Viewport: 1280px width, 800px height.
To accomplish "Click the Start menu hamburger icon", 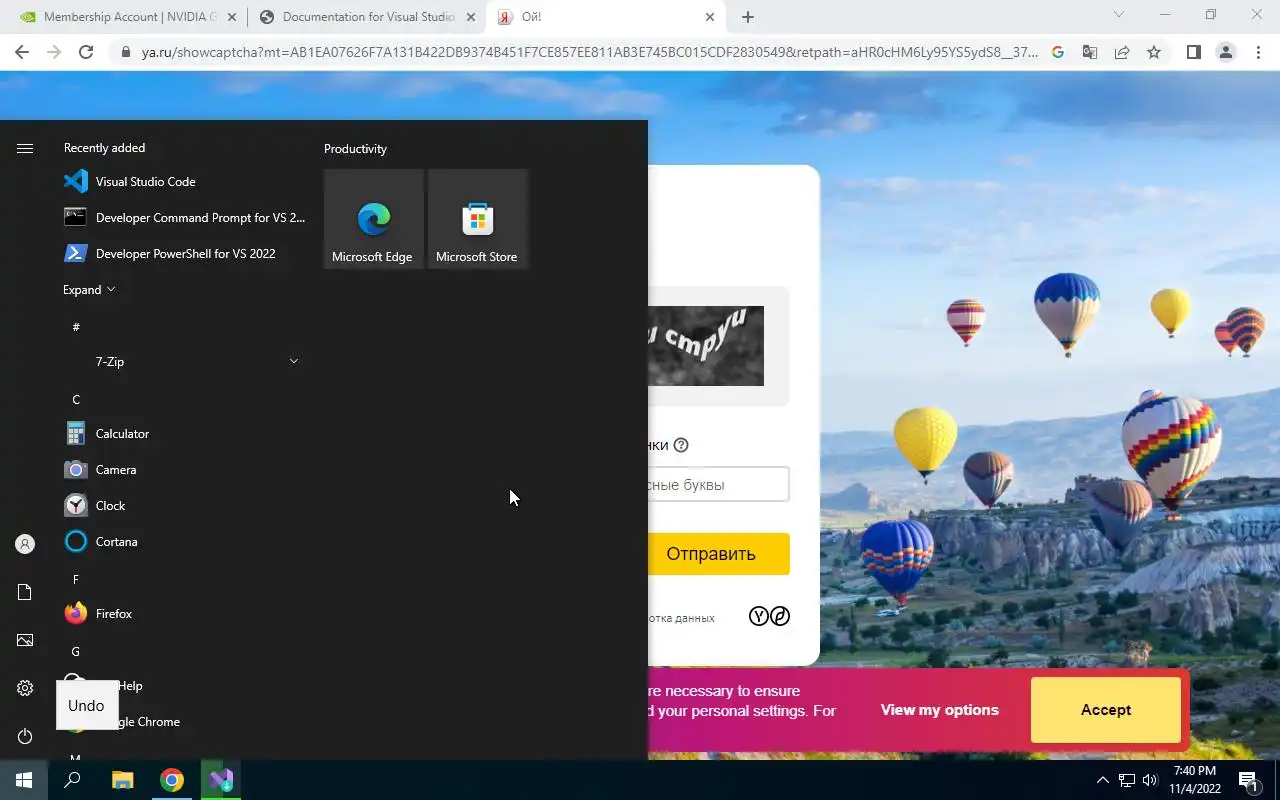I will pos(25,148).
